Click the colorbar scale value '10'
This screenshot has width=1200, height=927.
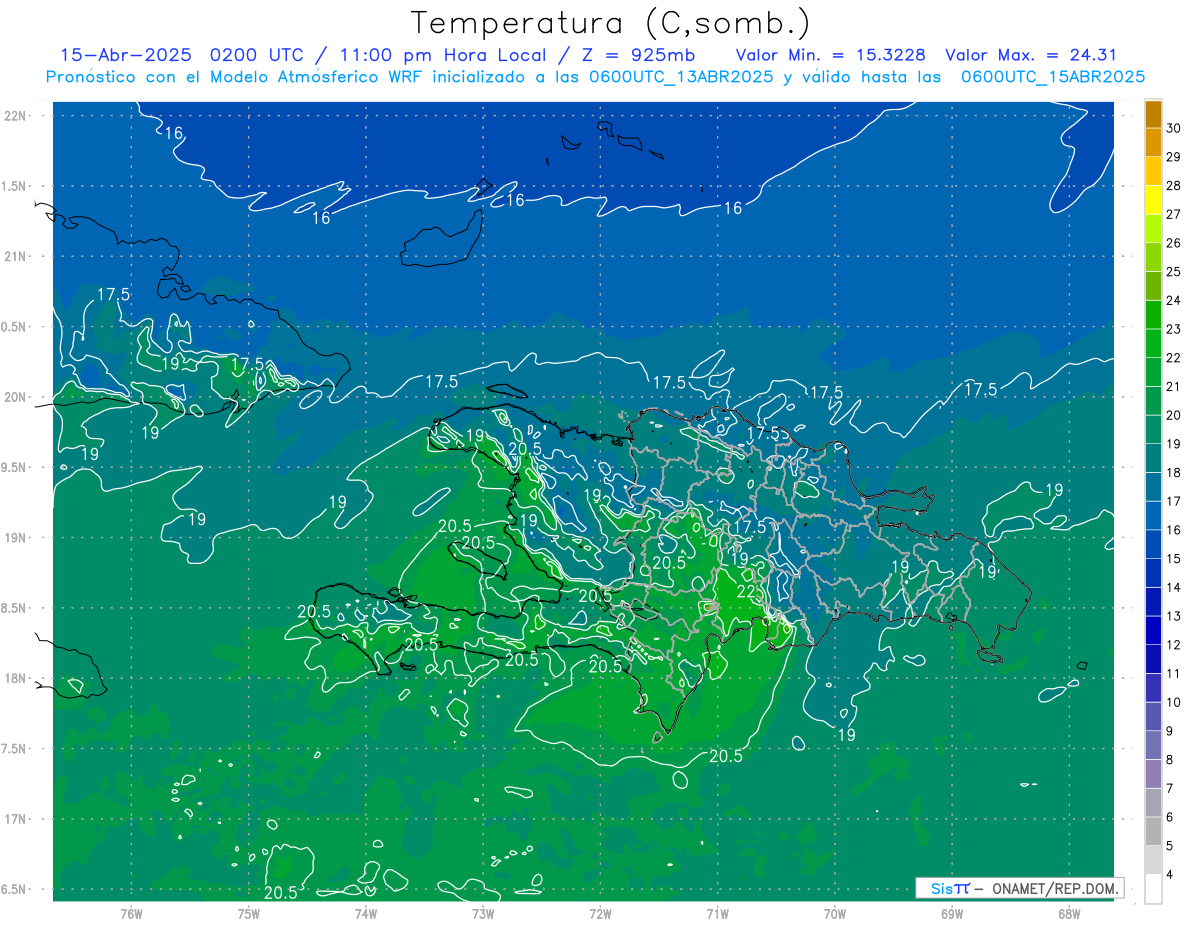tap(1174, 702)
